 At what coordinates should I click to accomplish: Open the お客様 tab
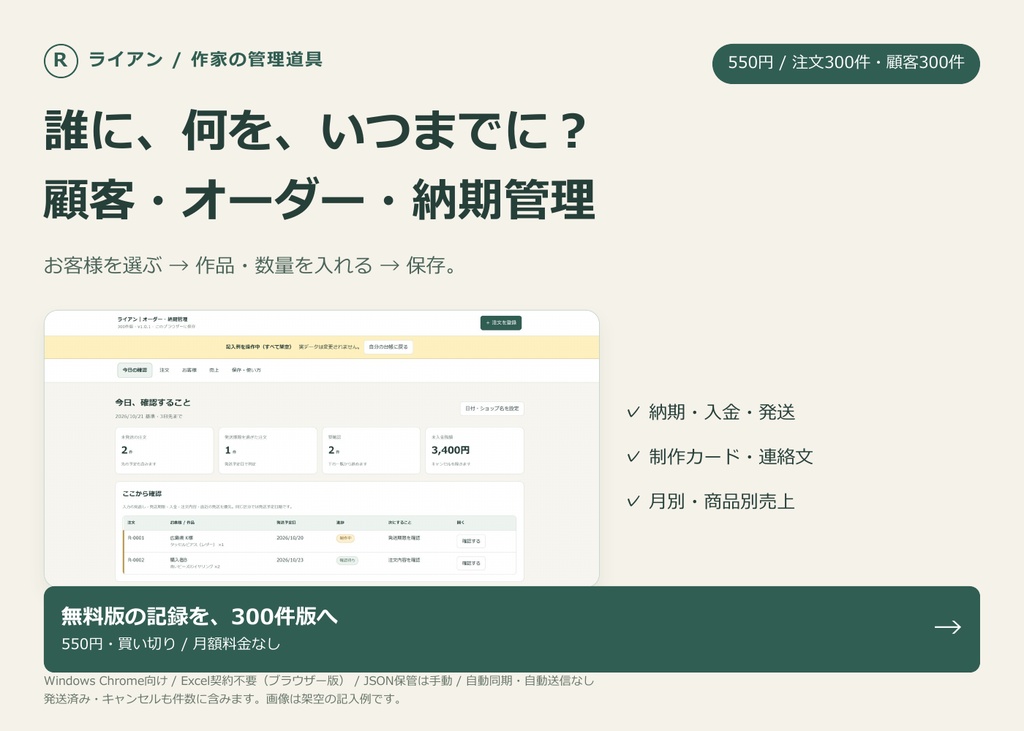click(x=189, y=370)
